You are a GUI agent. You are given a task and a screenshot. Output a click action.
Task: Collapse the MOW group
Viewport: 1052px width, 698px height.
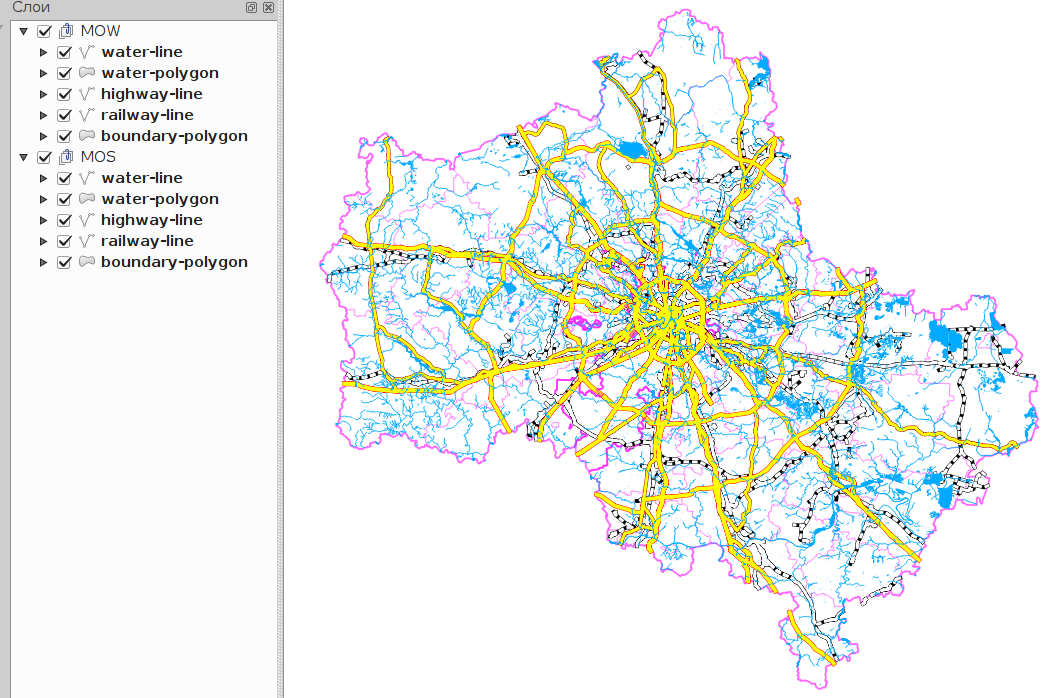[x=23, y=31]
